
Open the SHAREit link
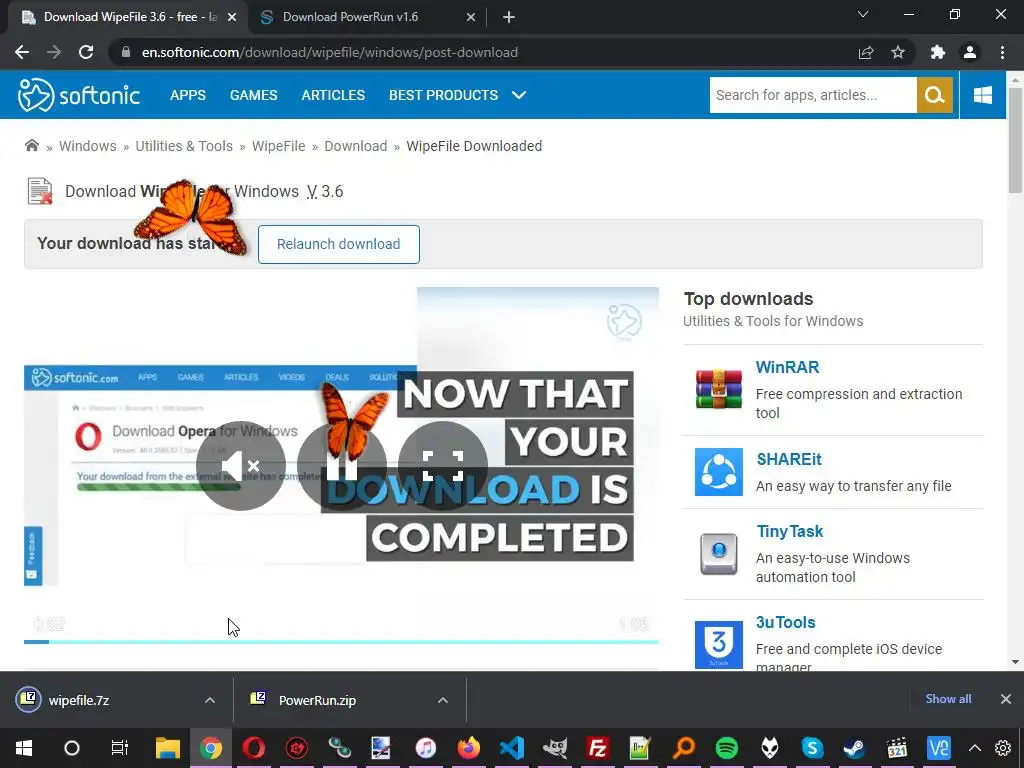(789, 459)
